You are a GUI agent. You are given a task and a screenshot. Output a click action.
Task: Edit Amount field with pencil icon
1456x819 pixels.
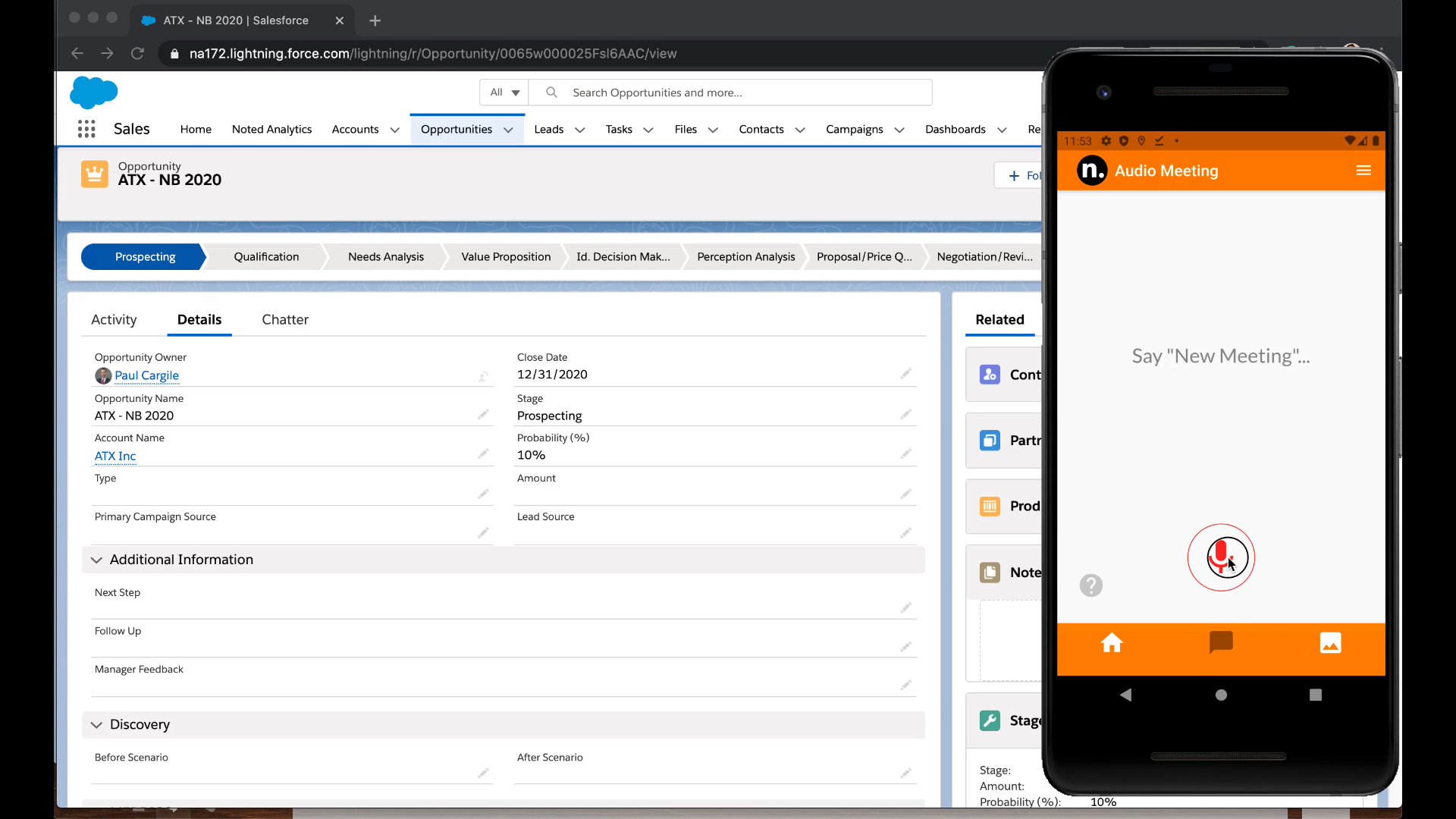905,494
